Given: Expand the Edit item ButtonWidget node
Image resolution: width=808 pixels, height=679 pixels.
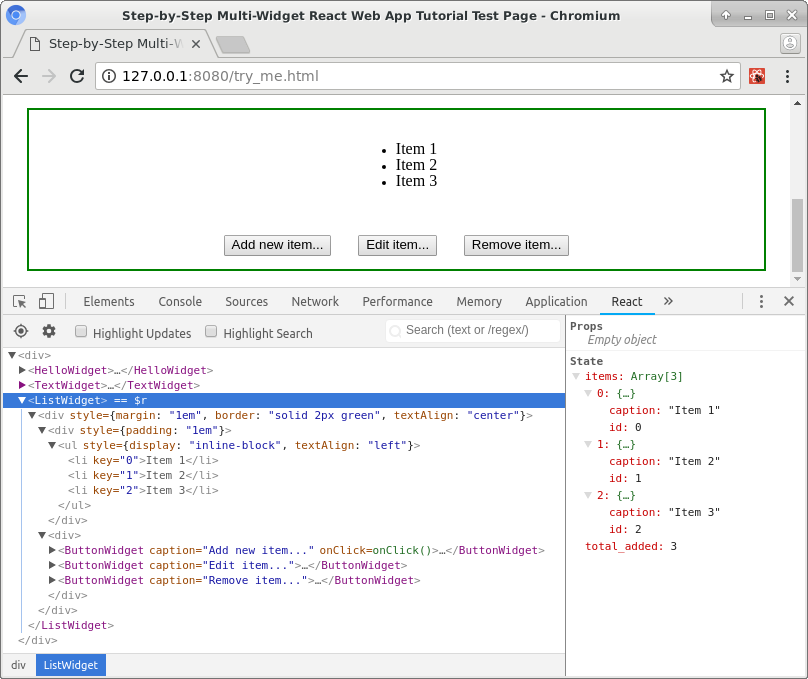Looking at the screenshot, I should click(53, 565).
